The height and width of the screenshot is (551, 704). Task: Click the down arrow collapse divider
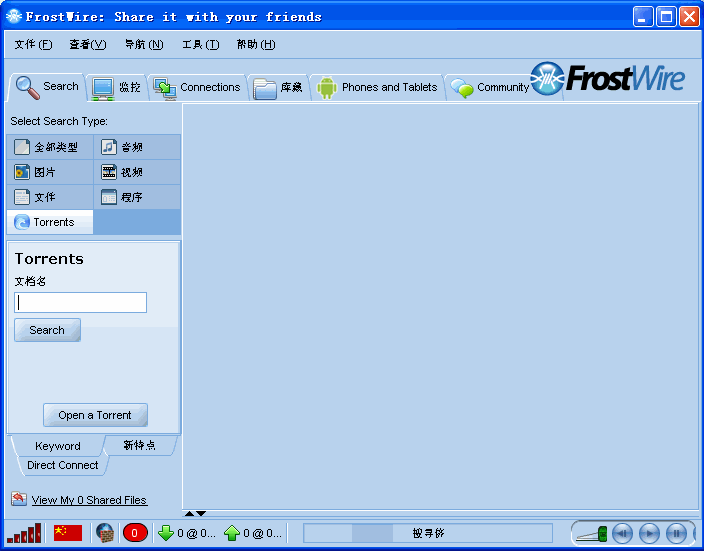[x=201, y=513]
